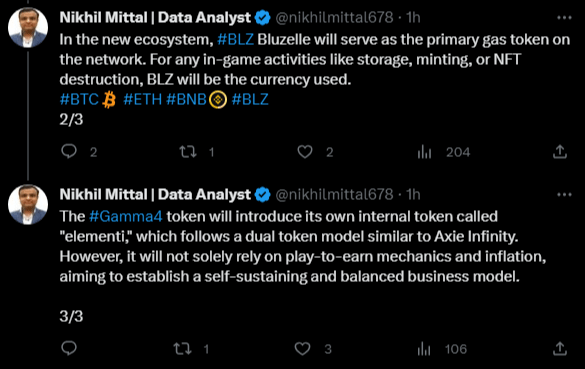Open the #ETH hashtag link
Image resolution: width=585 pixels, height=369 pixels.
143,99
